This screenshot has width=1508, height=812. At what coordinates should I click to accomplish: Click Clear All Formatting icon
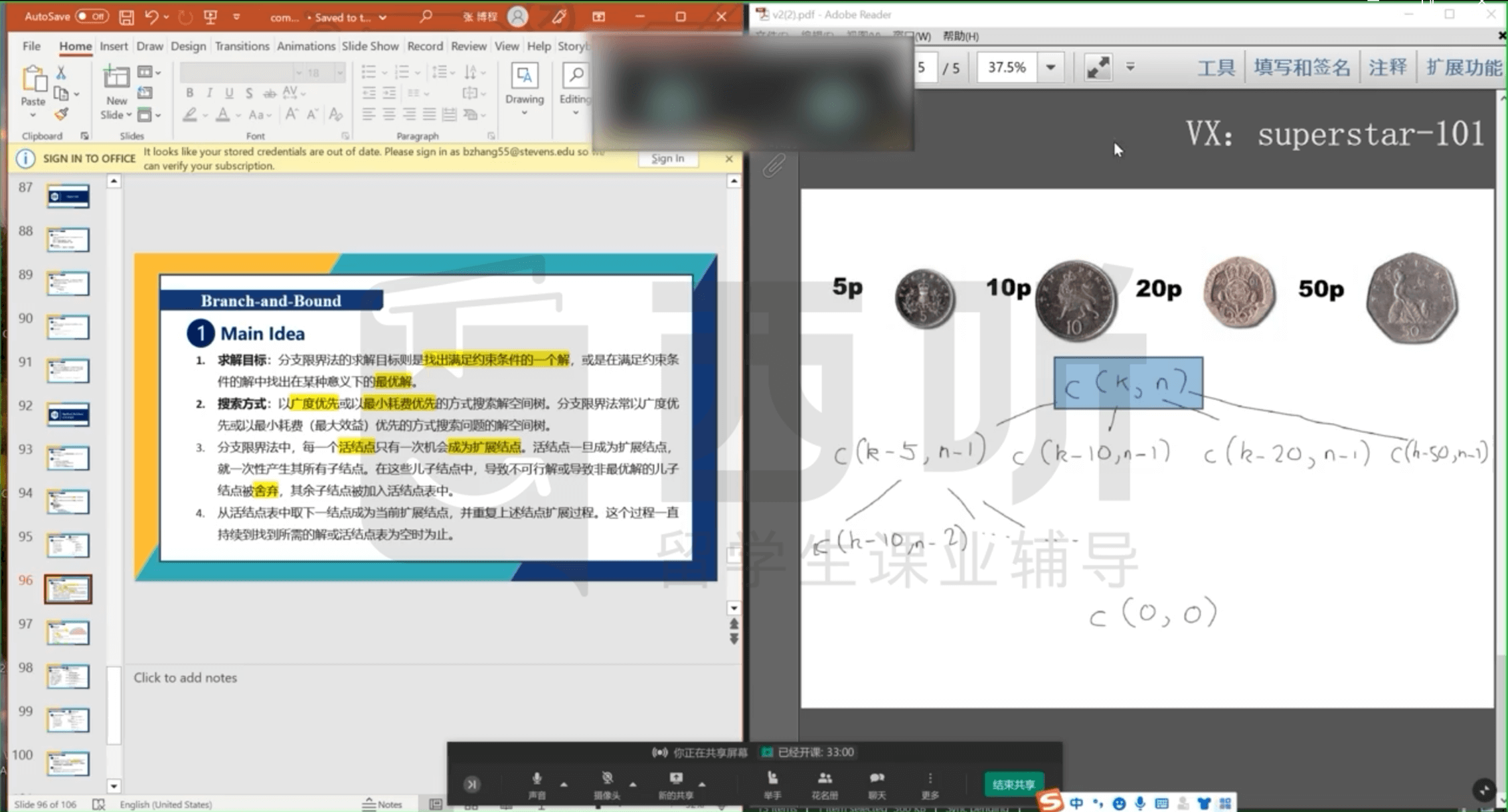pyautogui.click(x=335, y=115)
